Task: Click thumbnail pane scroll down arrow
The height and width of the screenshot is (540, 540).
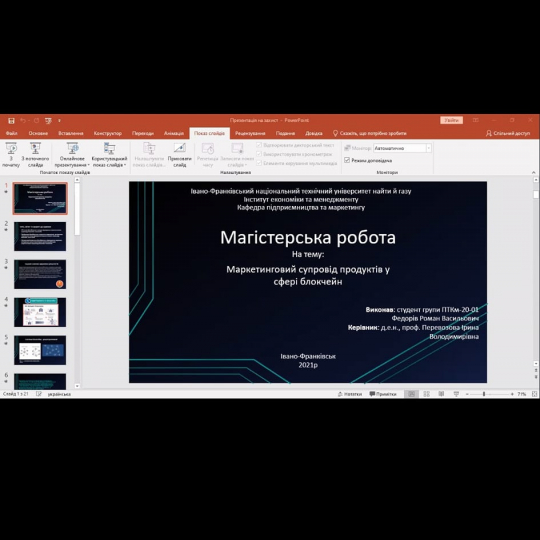Action: [77, 386]
